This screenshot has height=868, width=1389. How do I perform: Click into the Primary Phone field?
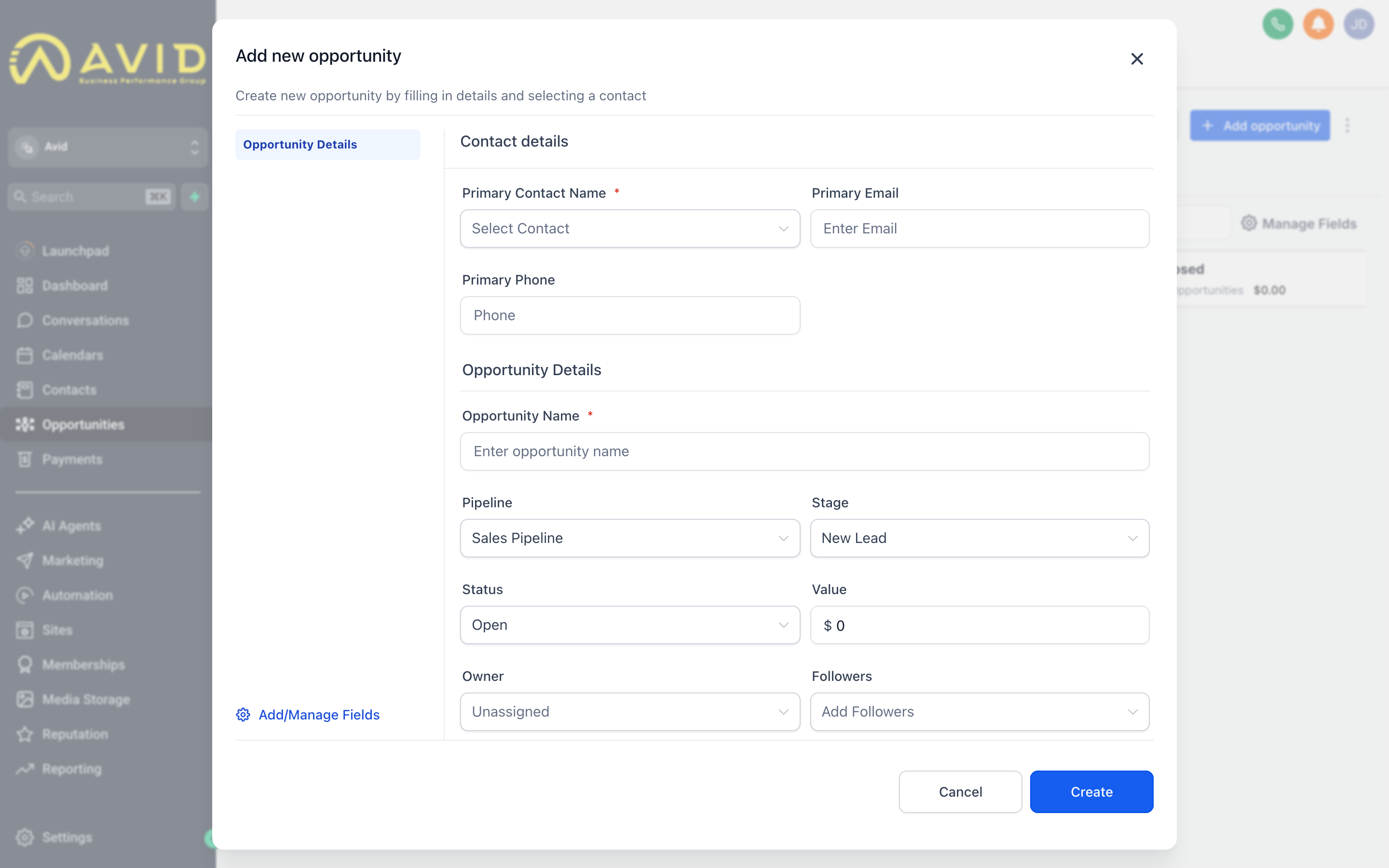[630, 315]
